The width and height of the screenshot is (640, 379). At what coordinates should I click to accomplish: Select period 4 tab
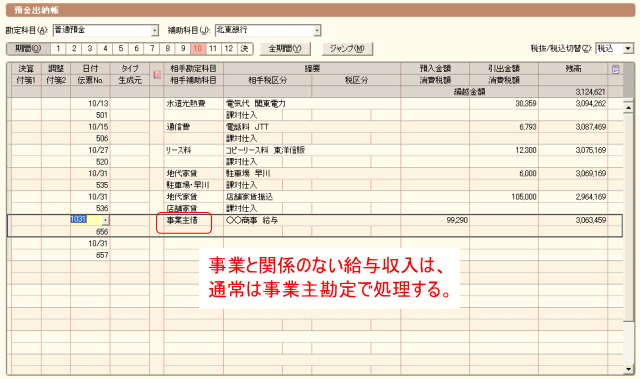(105, 49)
